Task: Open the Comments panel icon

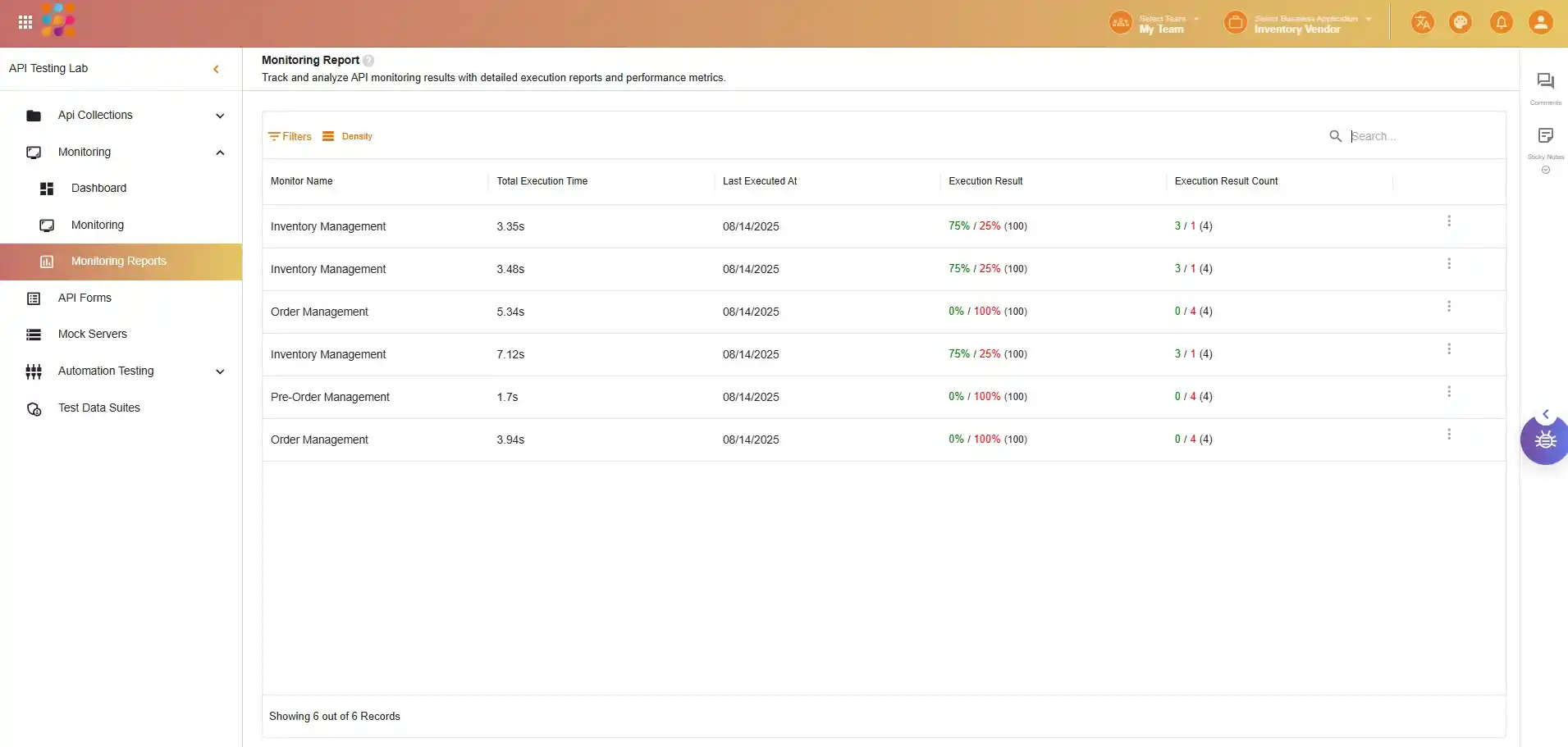Action: click(1545, 82)
